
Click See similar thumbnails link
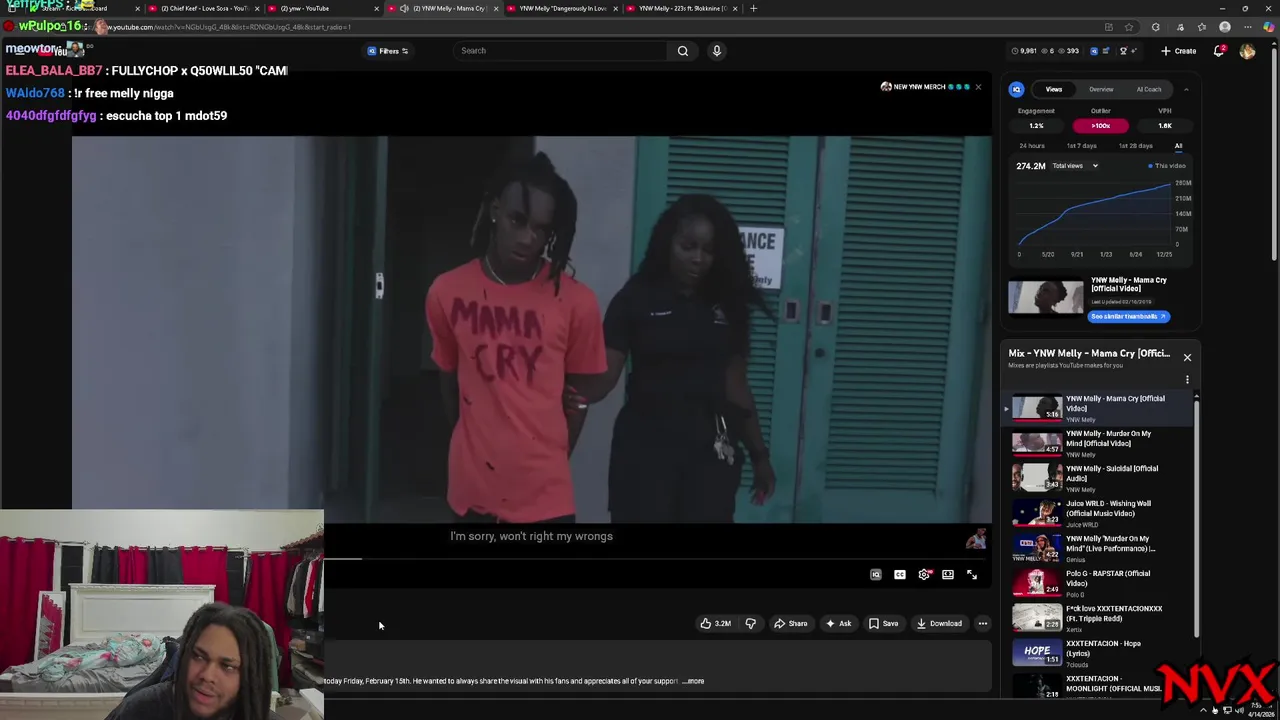click(x=1129, y=317)
